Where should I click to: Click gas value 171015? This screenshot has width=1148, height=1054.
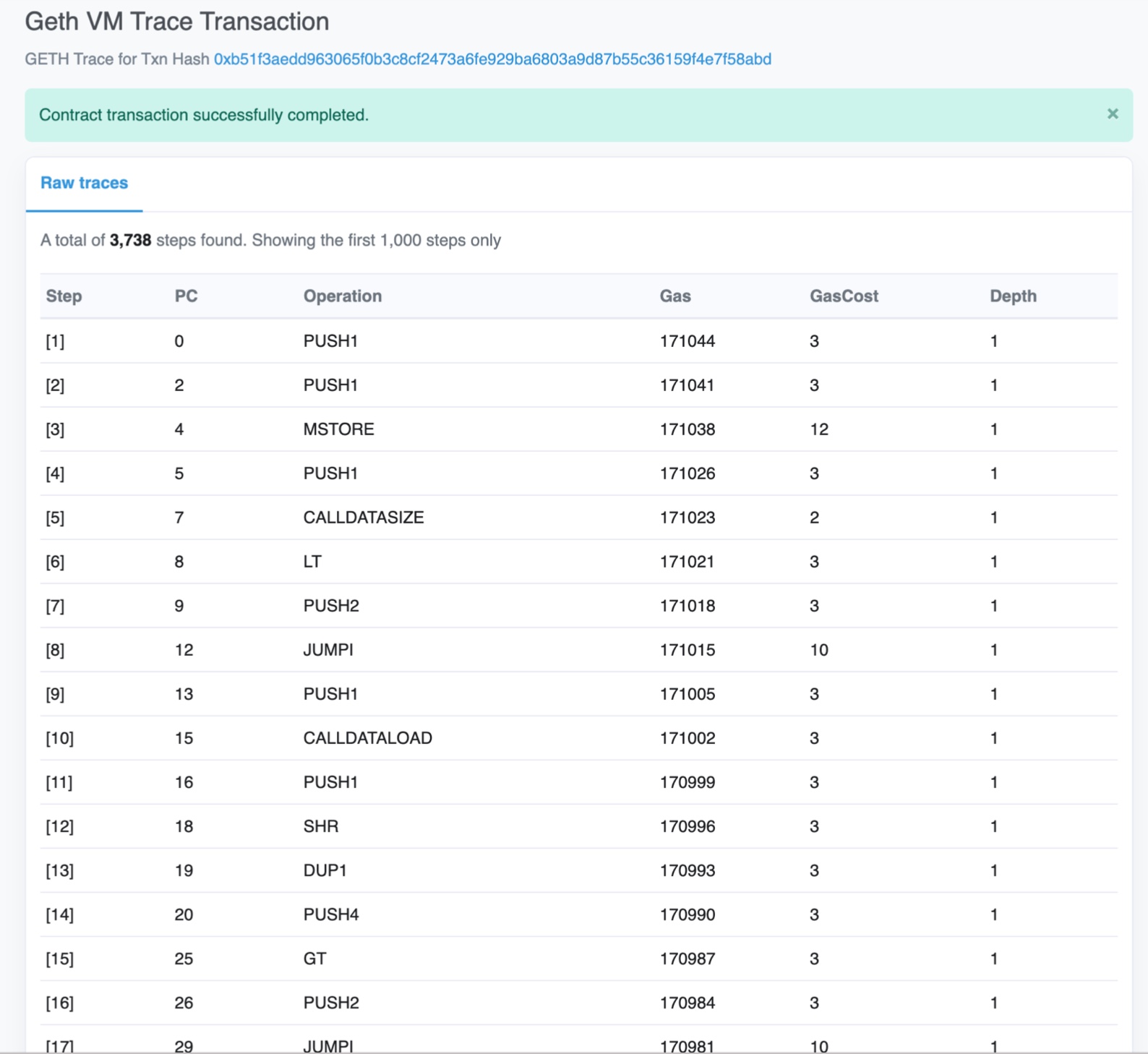pos(687,650)
